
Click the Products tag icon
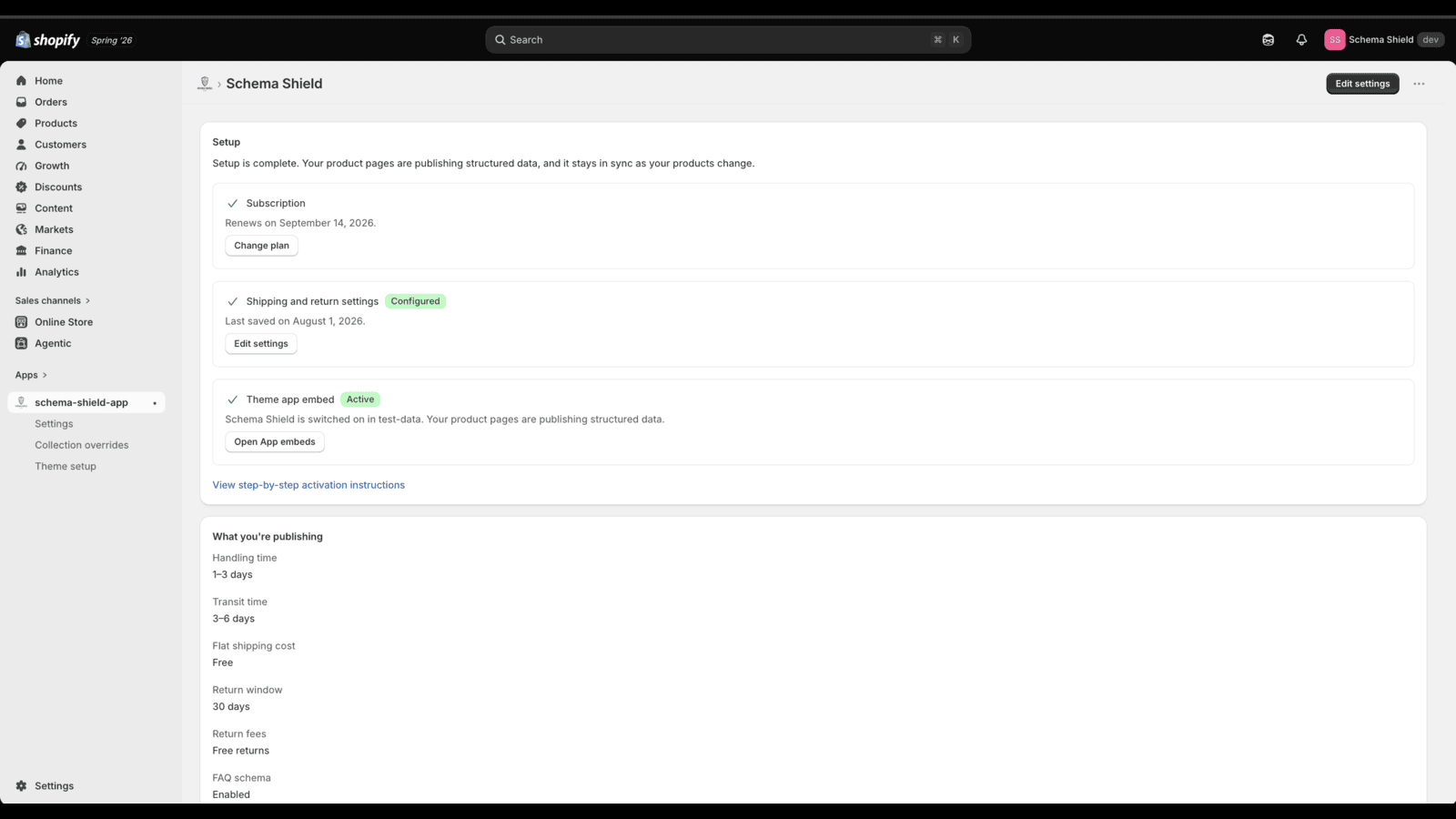pyautogui.click(x=21, y=124)
